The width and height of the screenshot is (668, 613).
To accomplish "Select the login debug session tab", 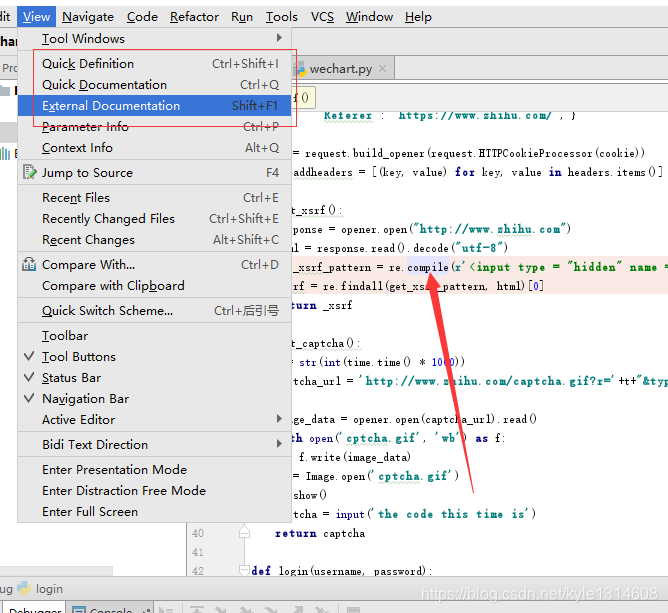I will point(49,589).
